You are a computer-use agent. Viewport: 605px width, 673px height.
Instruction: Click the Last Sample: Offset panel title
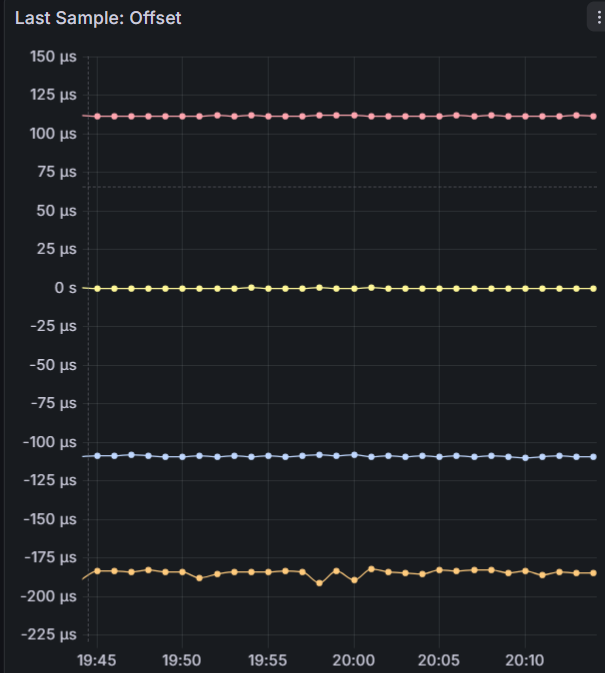98,18
